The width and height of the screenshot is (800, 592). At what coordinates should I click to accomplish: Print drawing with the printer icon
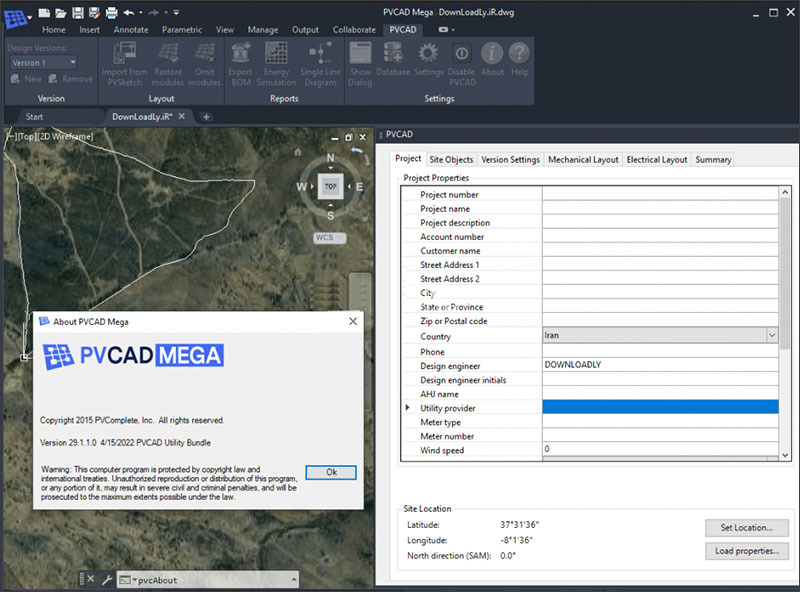point(111,13)
